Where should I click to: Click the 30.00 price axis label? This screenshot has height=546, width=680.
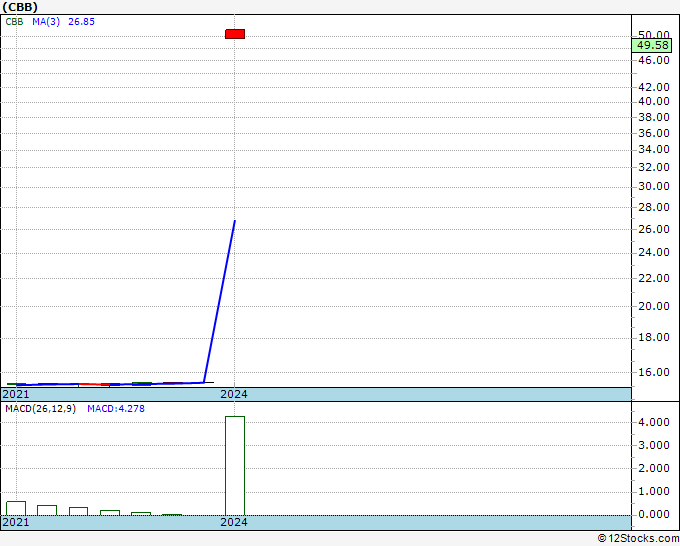click(x=654, y=186)
